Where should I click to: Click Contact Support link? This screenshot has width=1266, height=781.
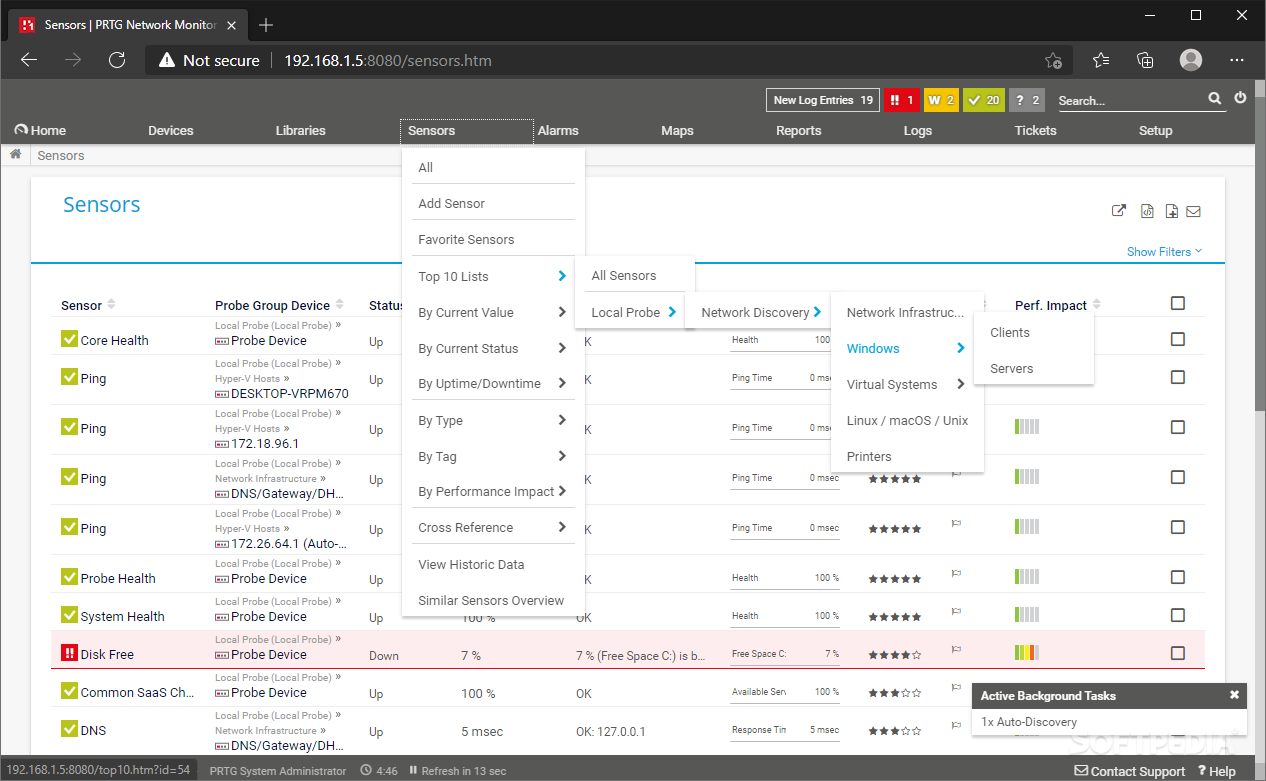(1130, 771)
